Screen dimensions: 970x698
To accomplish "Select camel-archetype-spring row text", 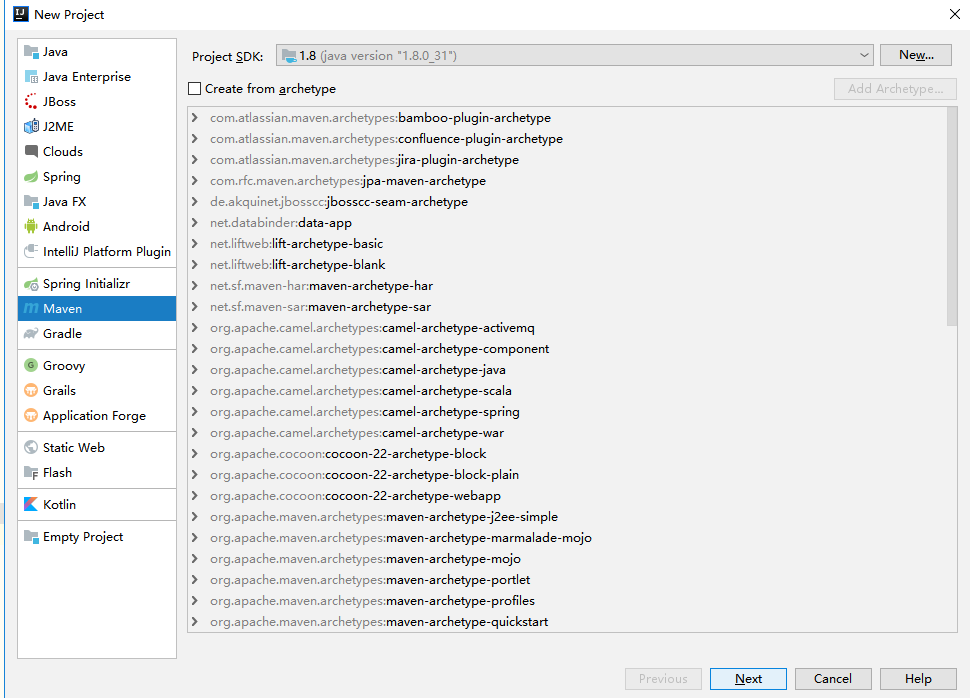I will pyautogui.click(x=365, y=411).
